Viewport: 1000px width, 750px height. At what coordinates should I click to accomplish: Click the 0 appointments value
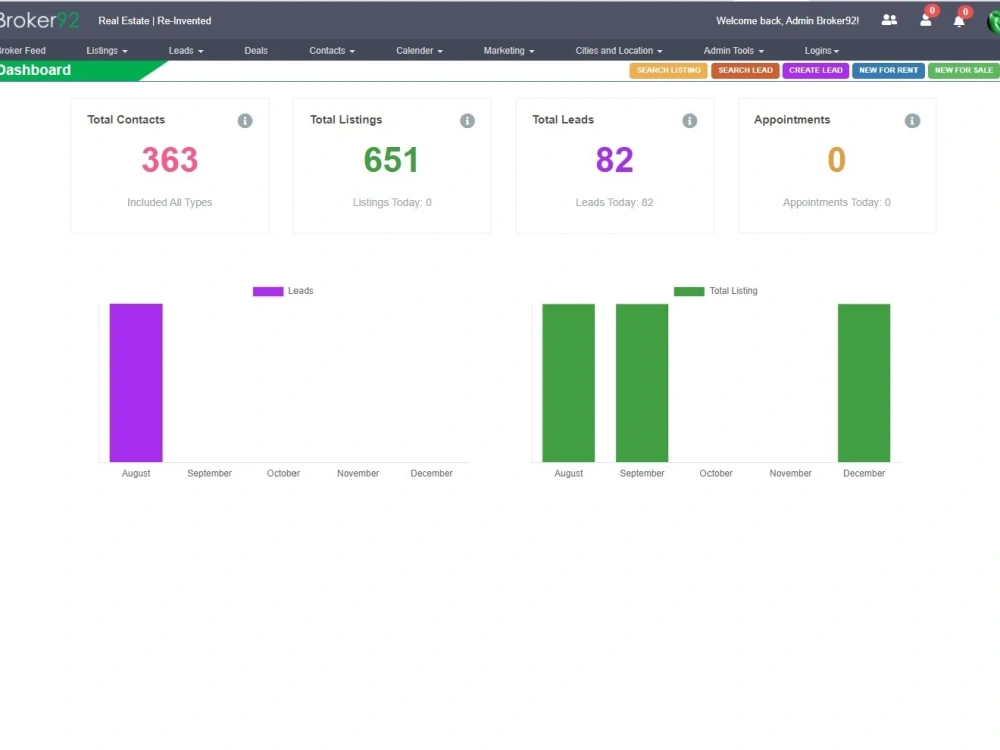pos(836,159)
